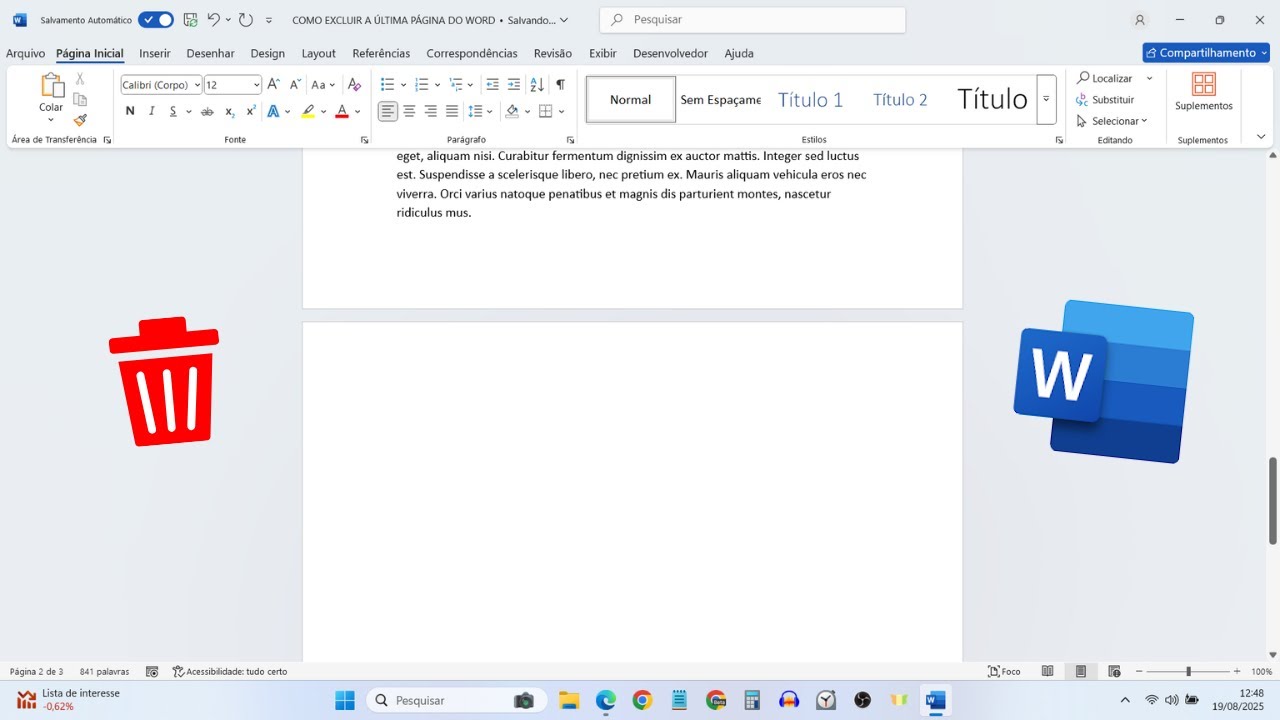The image size is (1280, 720).
Task: Click the Clear Formatting icon
Action: [x=354, y=85]
